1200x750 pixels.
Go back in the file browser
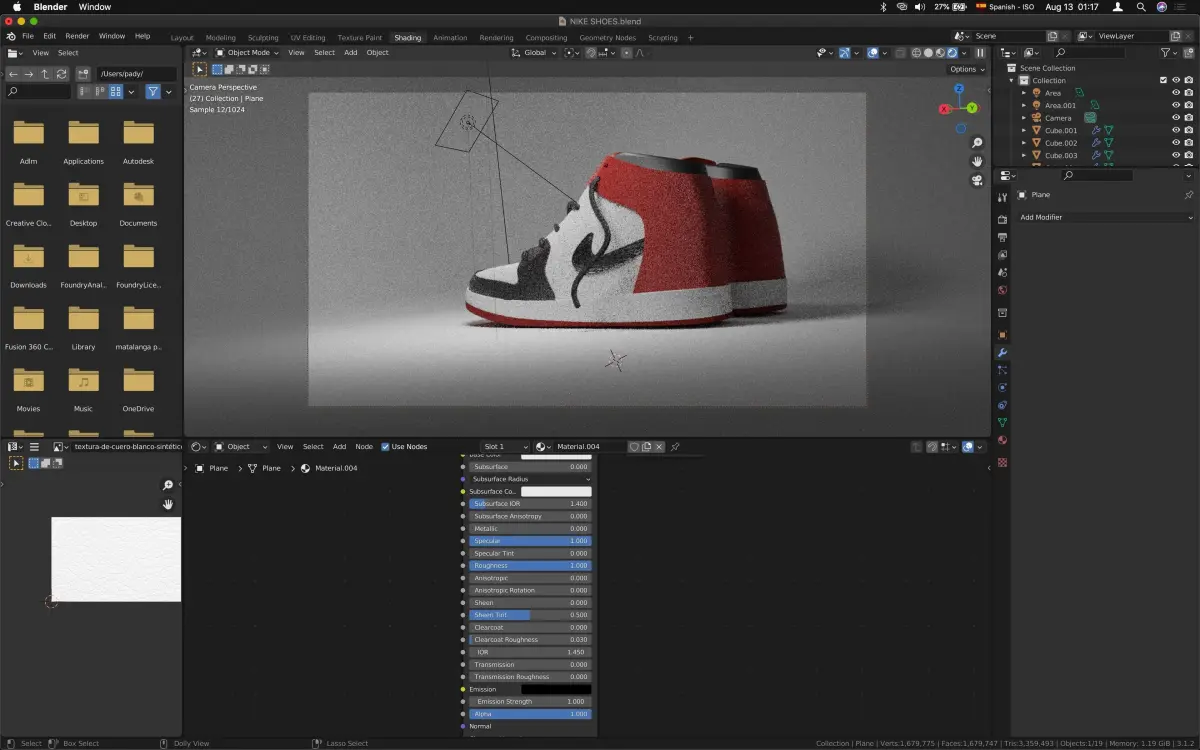[x=13, y=74]
